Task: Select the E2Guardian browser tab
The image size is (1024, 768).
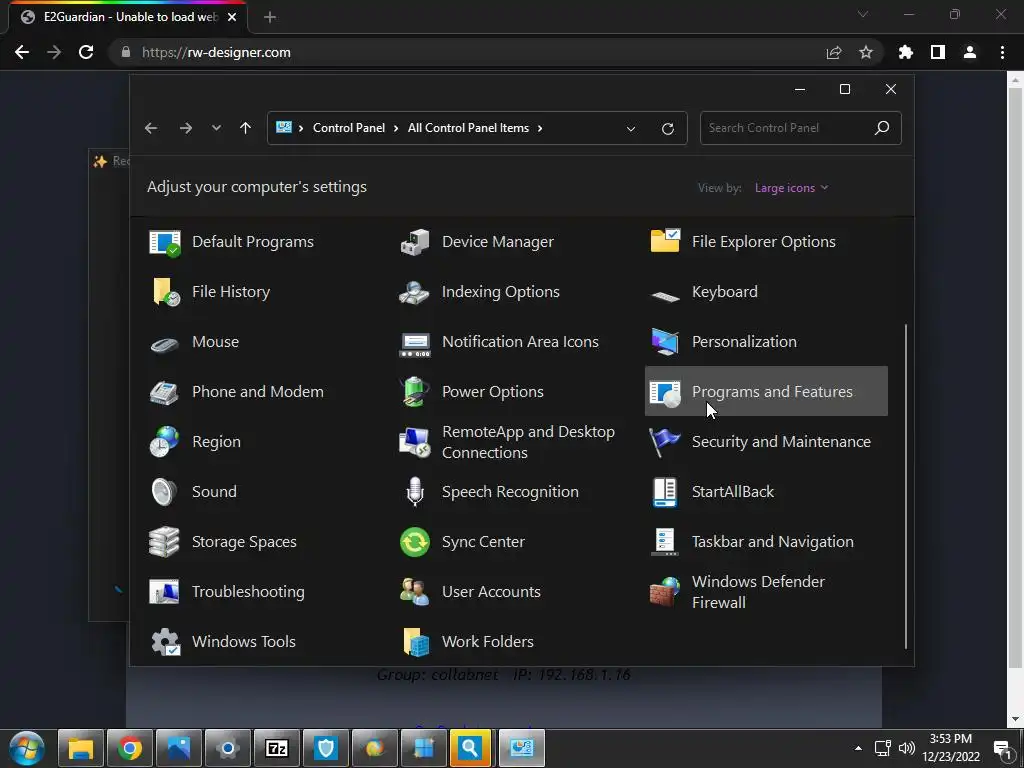Action: click(129, 17)
